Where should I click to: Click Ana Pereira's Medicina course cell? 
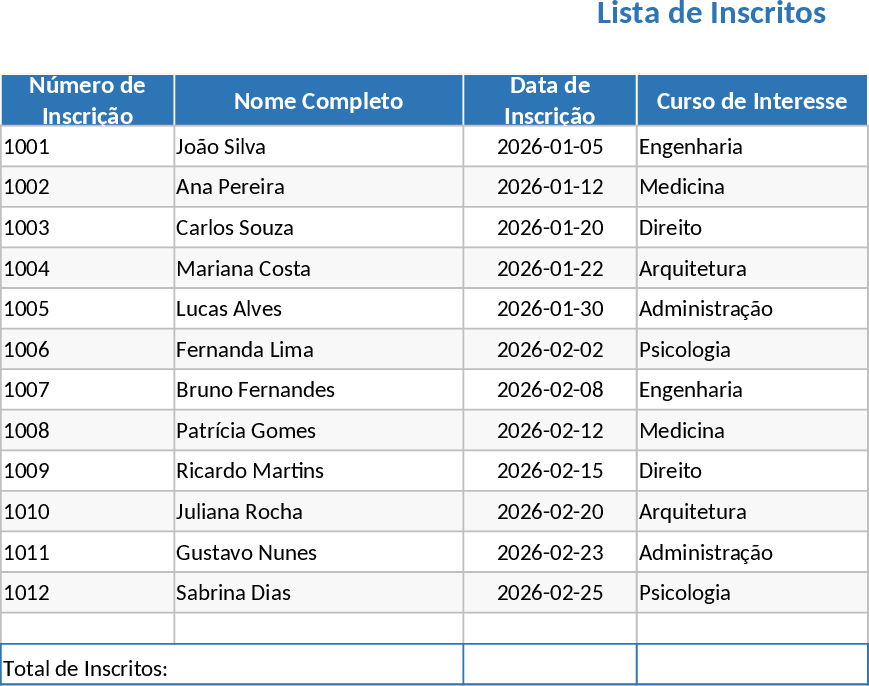[x=751, y=187]
